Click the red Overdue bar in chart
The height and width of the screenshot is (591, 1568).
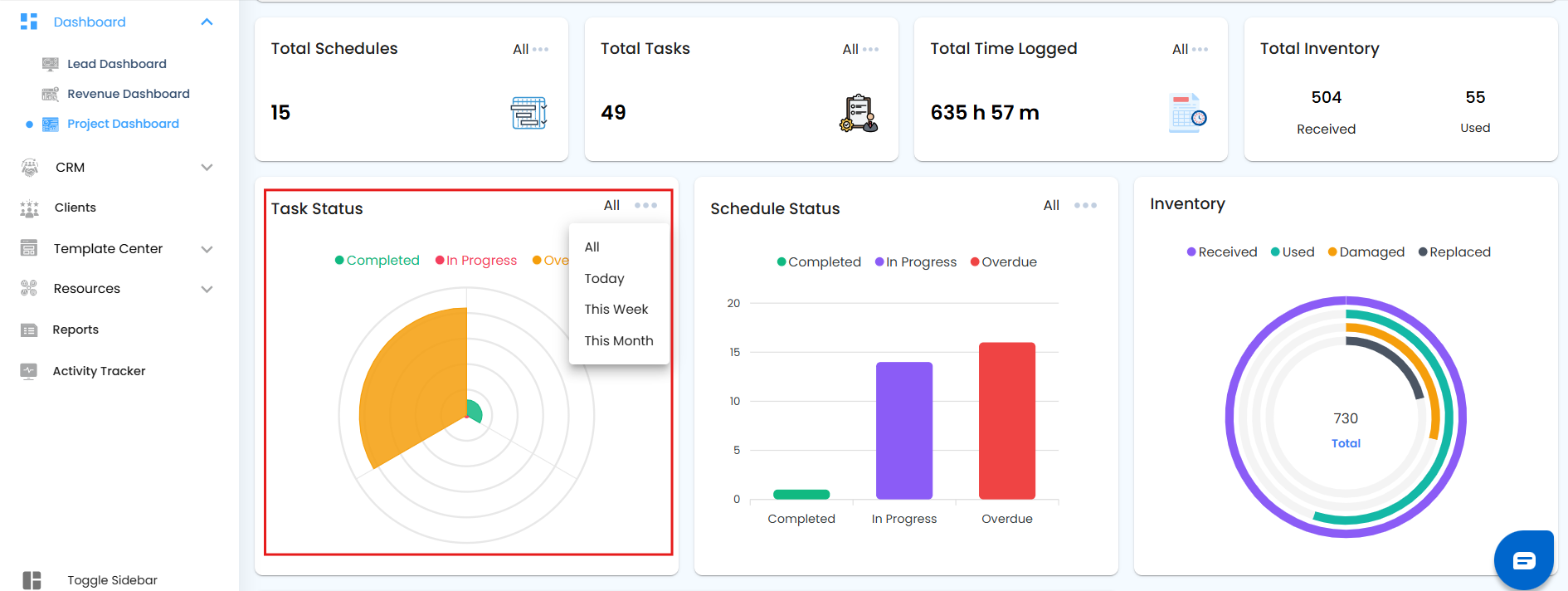click(1007, 421)
